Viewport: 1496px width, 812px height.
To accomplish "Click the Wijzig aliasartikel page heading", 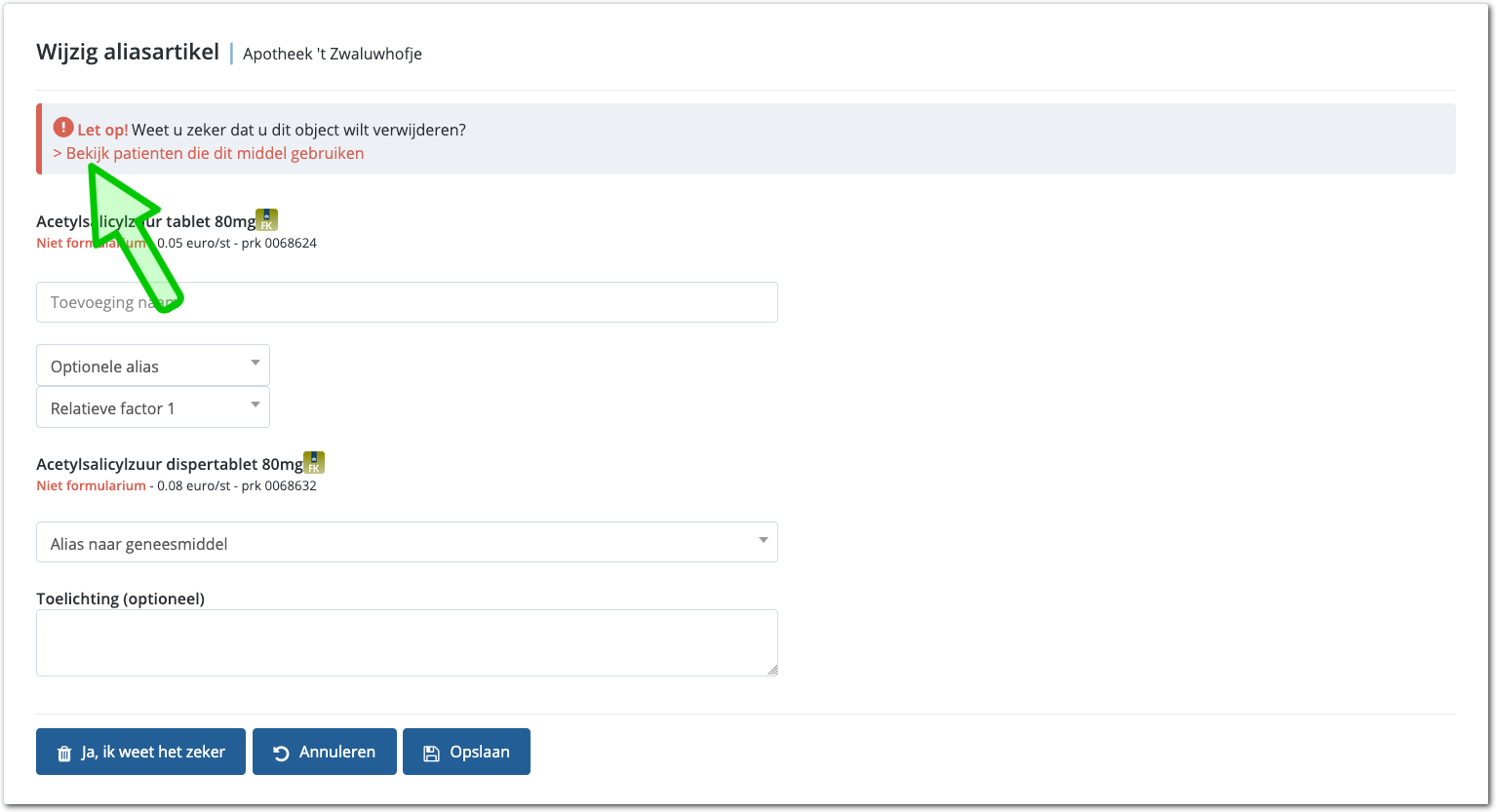I will (128, 52).
